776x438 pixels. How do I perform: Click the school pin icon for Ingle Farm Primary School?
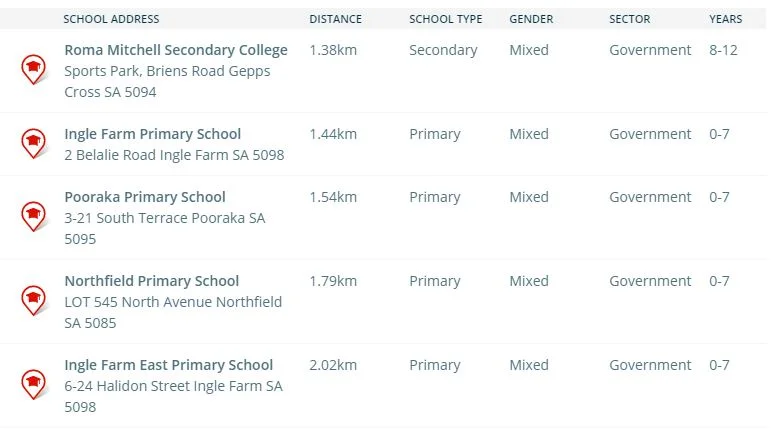coord(34,143)
